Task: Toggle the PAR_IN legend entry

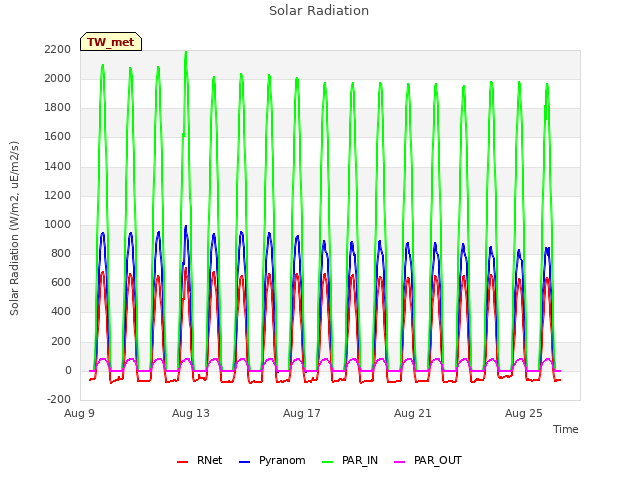Action: point(350,460)
